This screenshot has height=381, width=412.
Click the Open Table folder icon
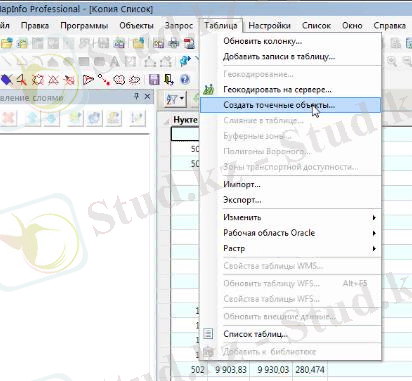7,43
